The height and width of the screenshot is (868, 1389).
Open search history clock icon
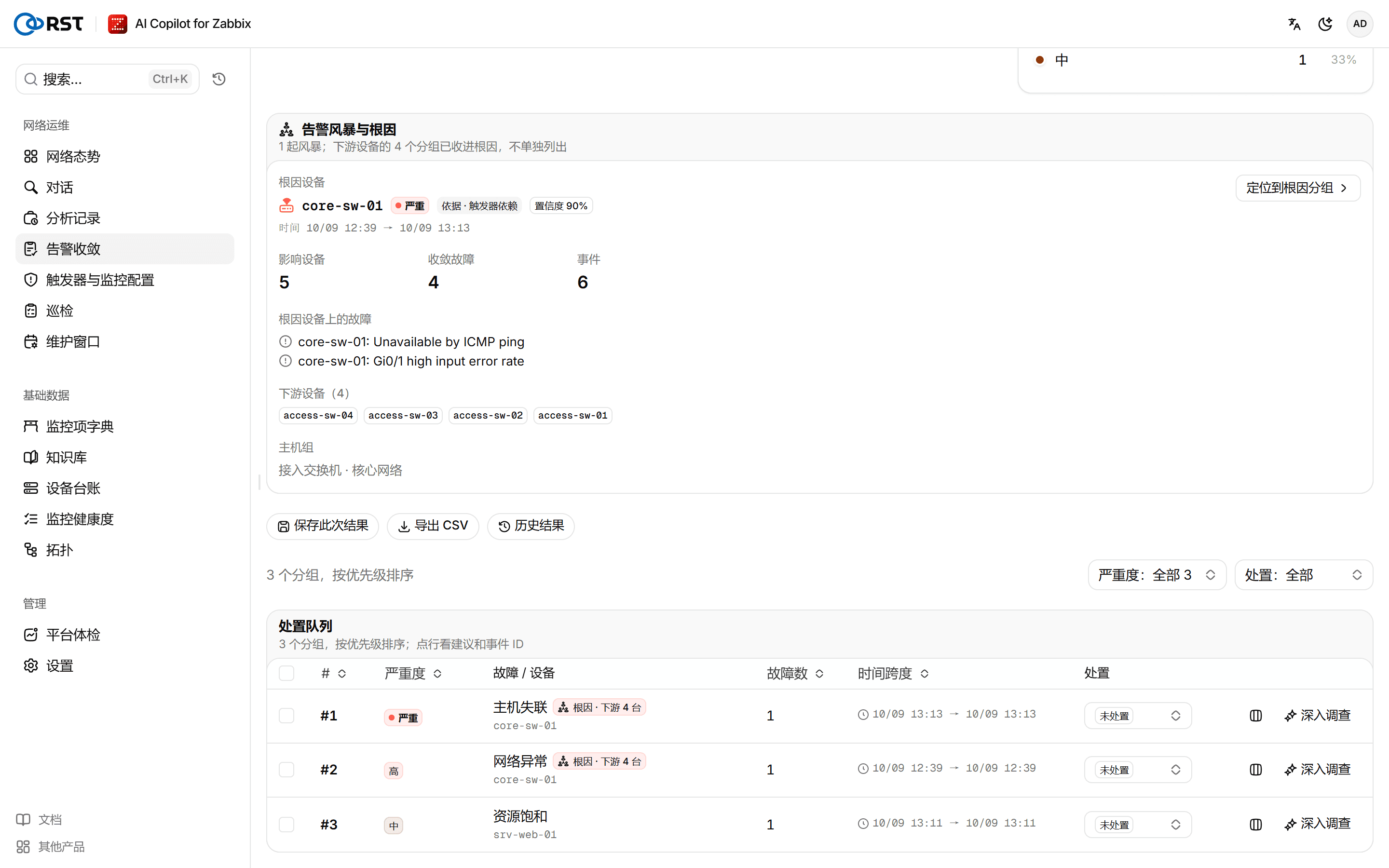[218, 79]
